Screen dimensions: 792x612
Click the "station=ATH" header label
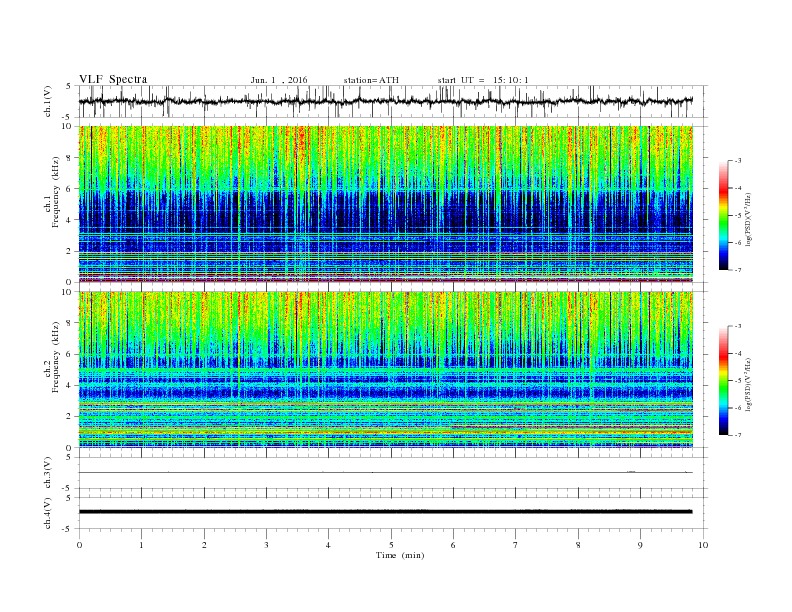click(x=371, y=80)
